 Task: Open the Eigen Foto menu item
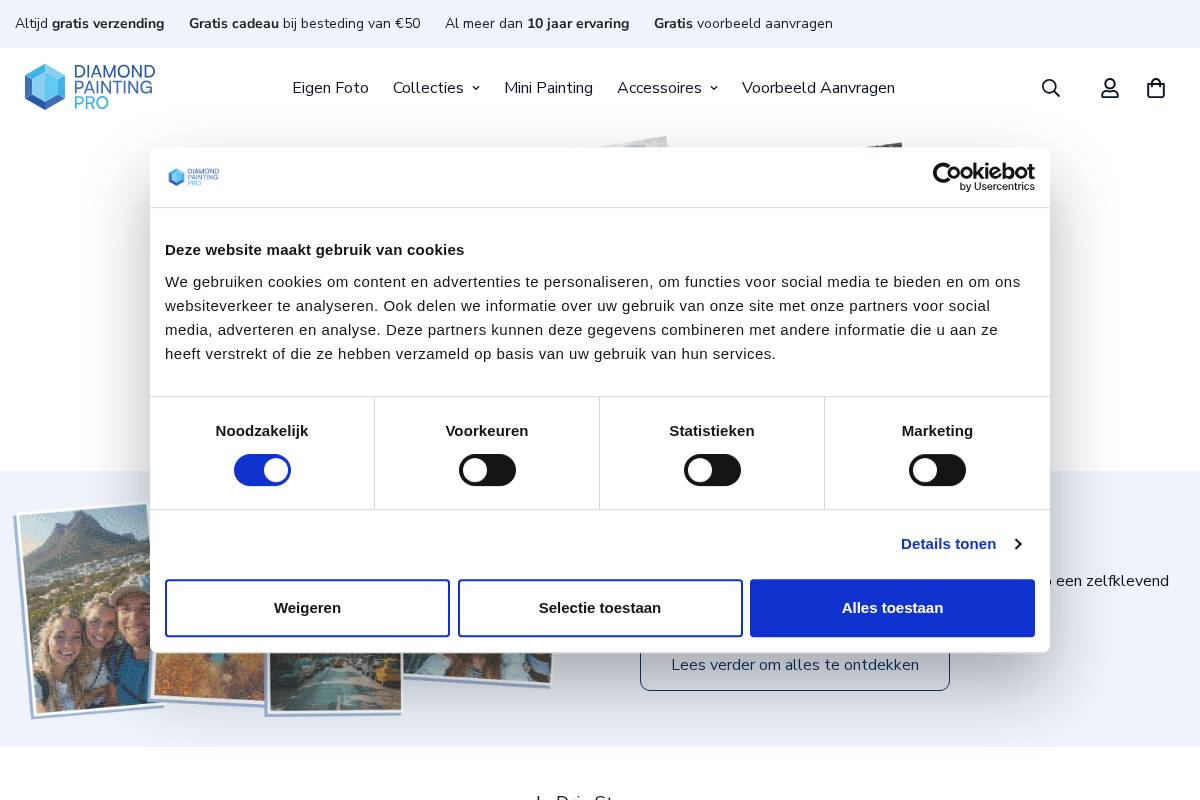tap(330, 88)
